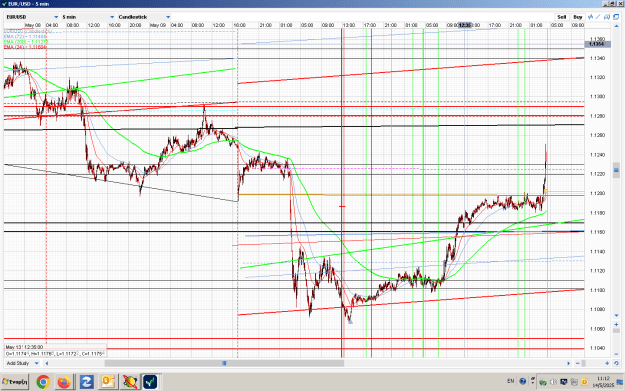The width and height of the screenshot is (625, 391).
Task: Click the trading platform taskbar icon
Action: tap(151, 381)
